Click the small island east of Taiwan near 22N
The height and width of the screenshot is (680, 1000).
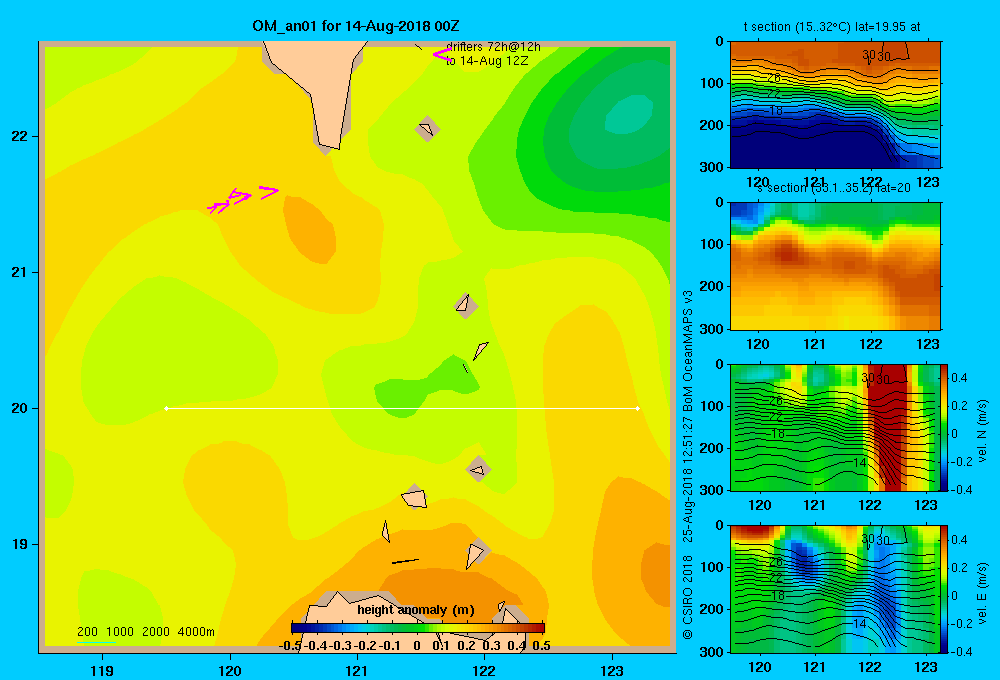click(x=427, y=129)
